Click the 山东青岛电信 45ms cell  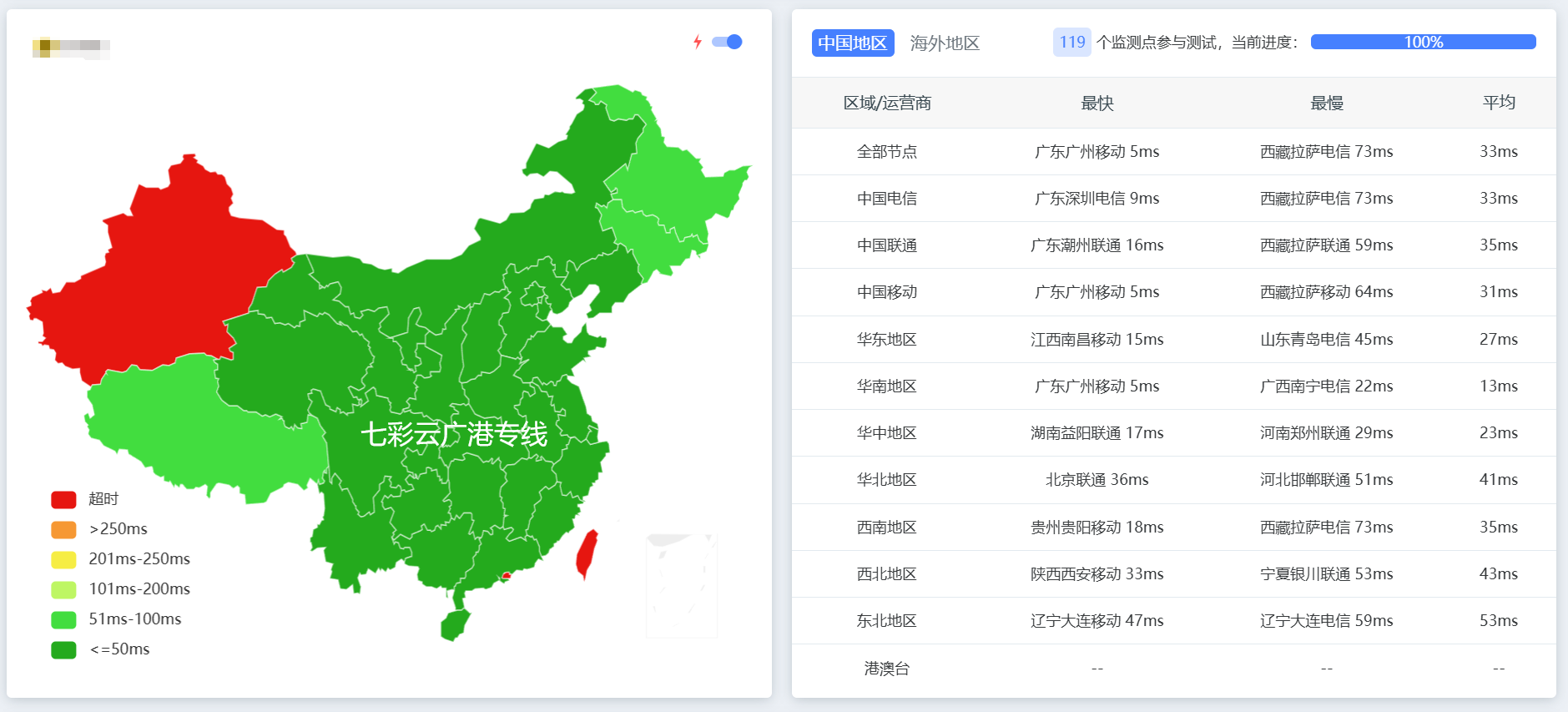(x=1327, y=339)
